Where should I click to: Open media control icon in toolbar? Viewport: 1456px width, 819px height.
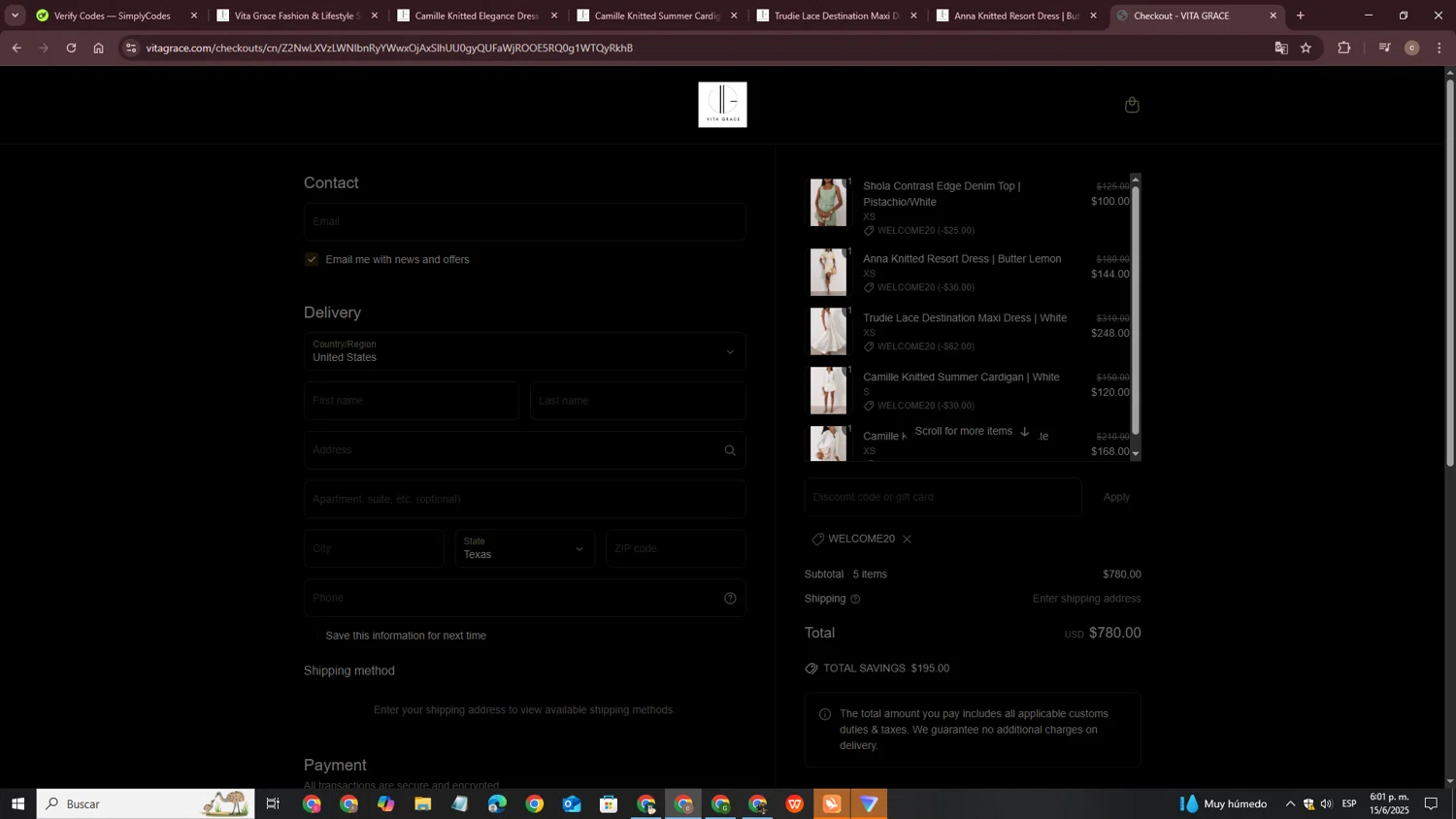click(1385, 48)
